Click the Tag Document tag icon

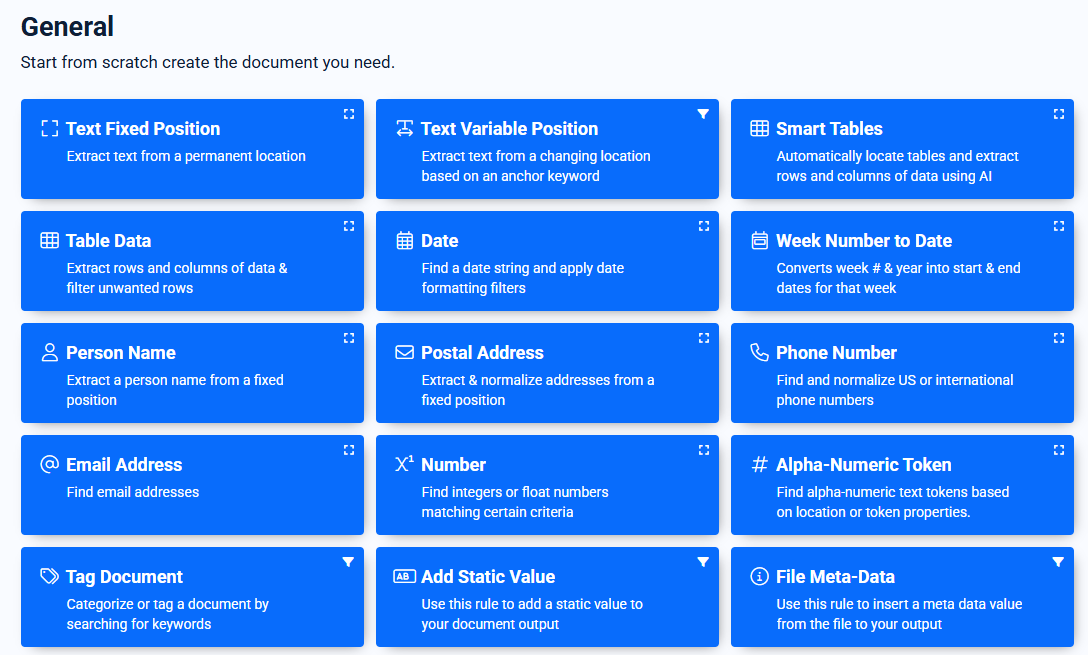point(49,576)
